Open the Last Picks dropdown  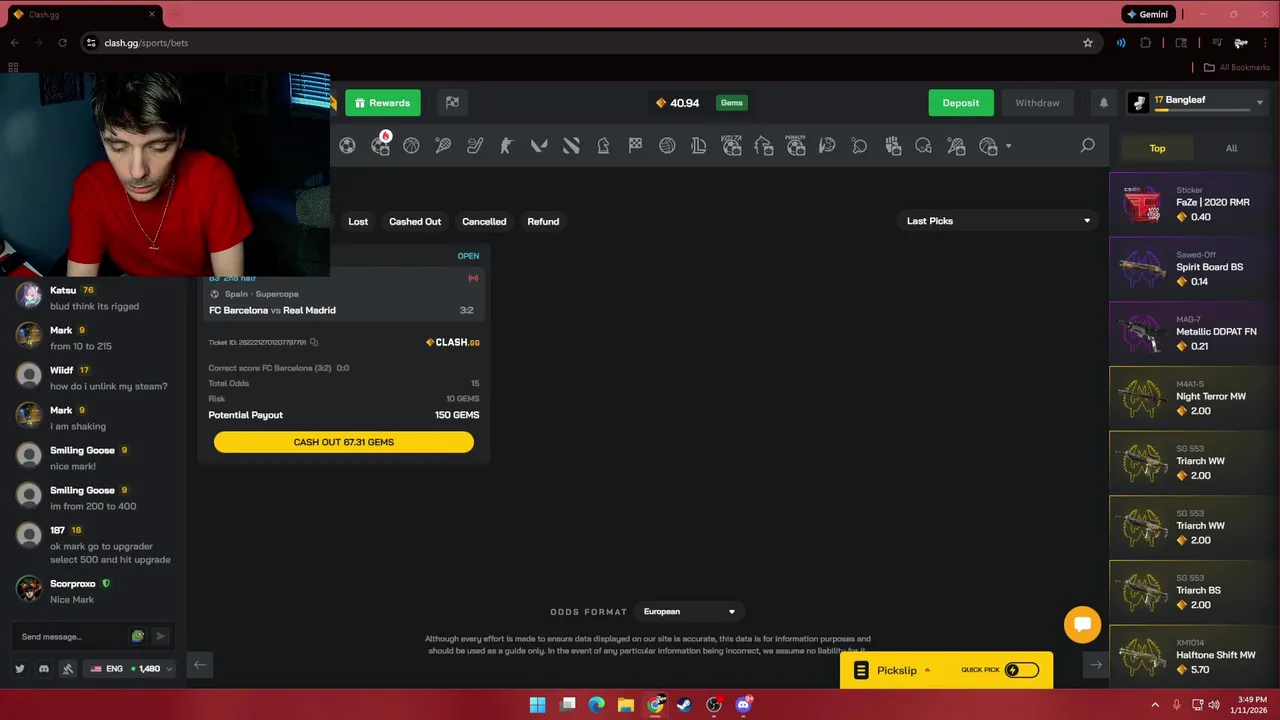tap(997, 221)
